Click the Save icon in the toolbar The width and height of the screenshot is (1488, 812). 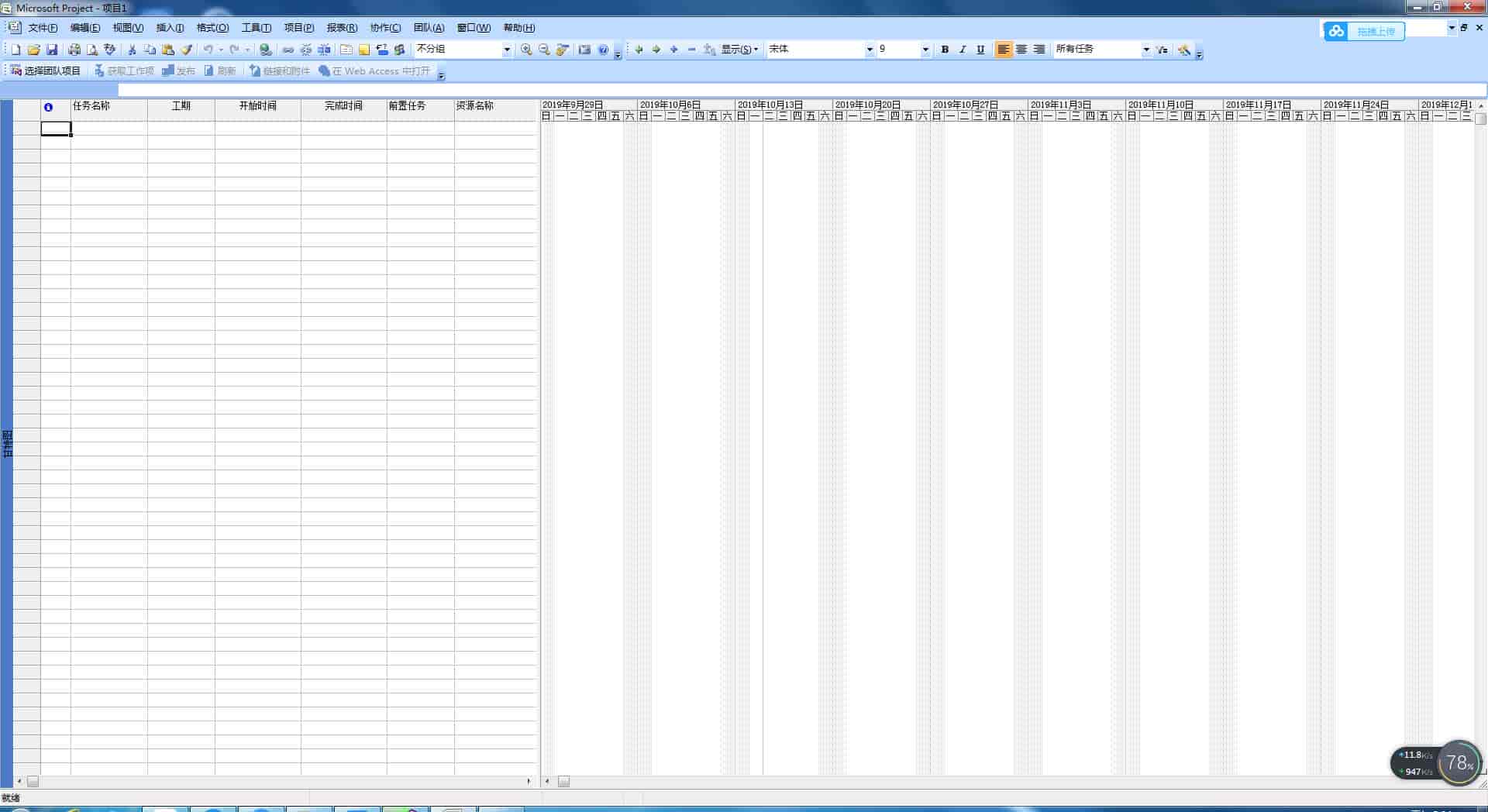coord(52,50)
